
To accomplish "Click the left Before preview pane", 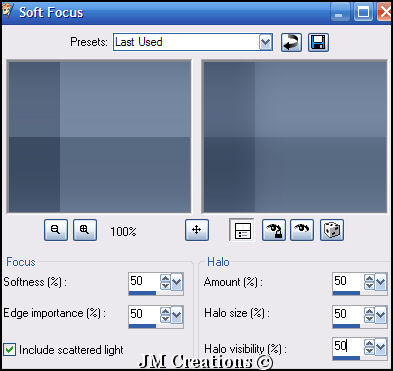I will (99, 136).
